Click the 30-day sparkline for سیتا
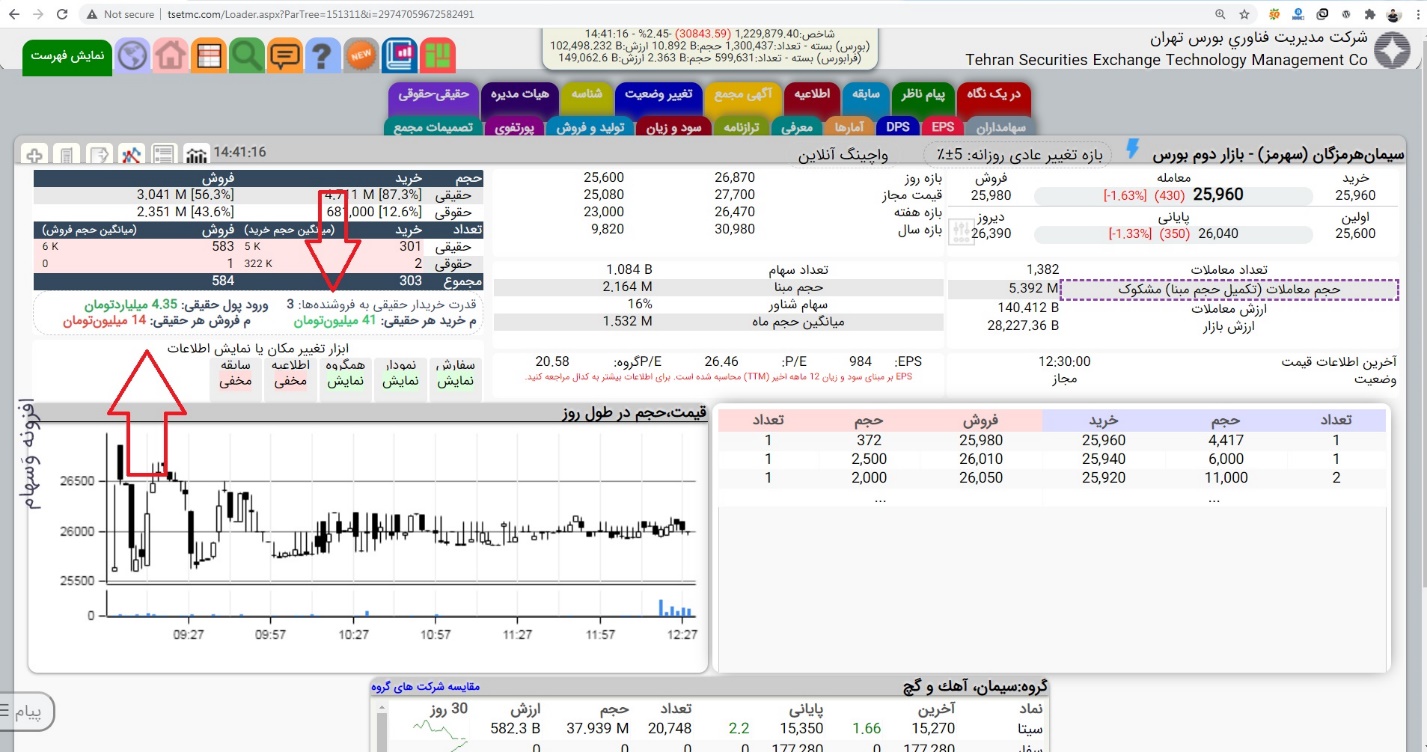1427x752 pixels. 440,728
